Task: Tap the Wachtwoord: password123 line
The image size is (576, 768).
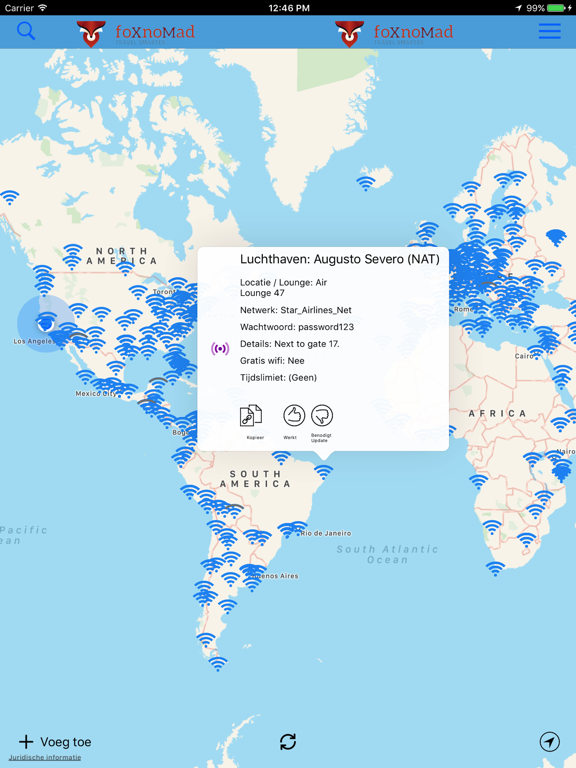Action: (297, 327)
